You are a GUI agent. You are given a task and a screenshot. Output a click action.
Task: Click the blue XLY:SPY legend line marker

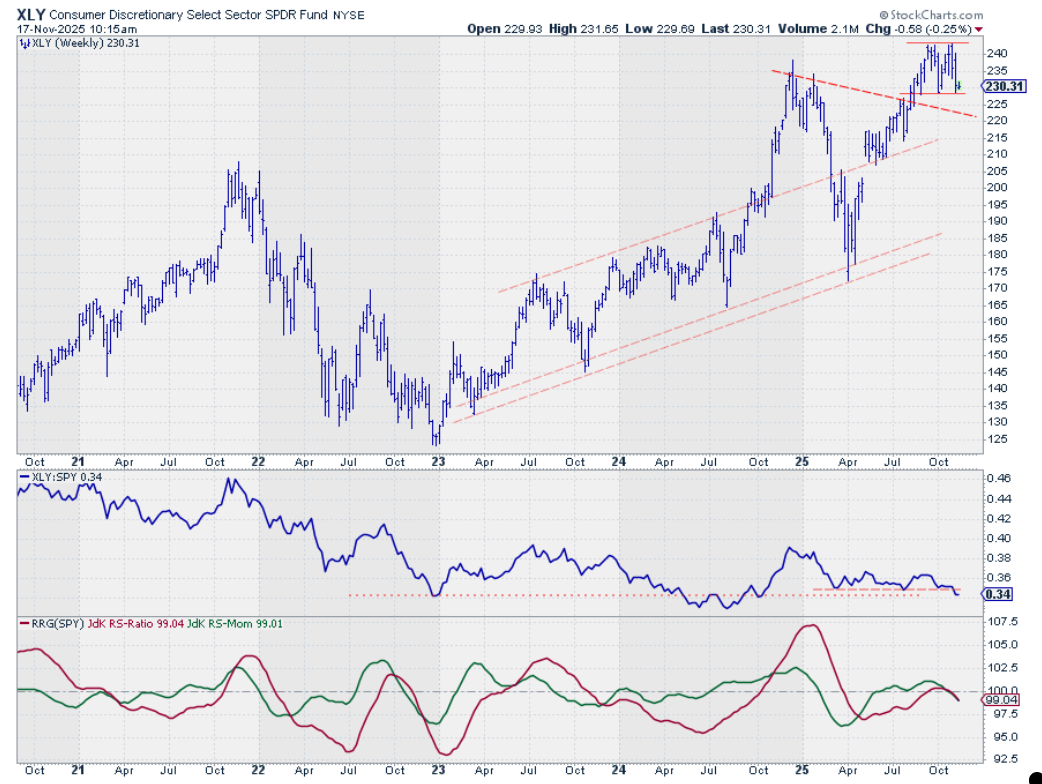[26, 477]
